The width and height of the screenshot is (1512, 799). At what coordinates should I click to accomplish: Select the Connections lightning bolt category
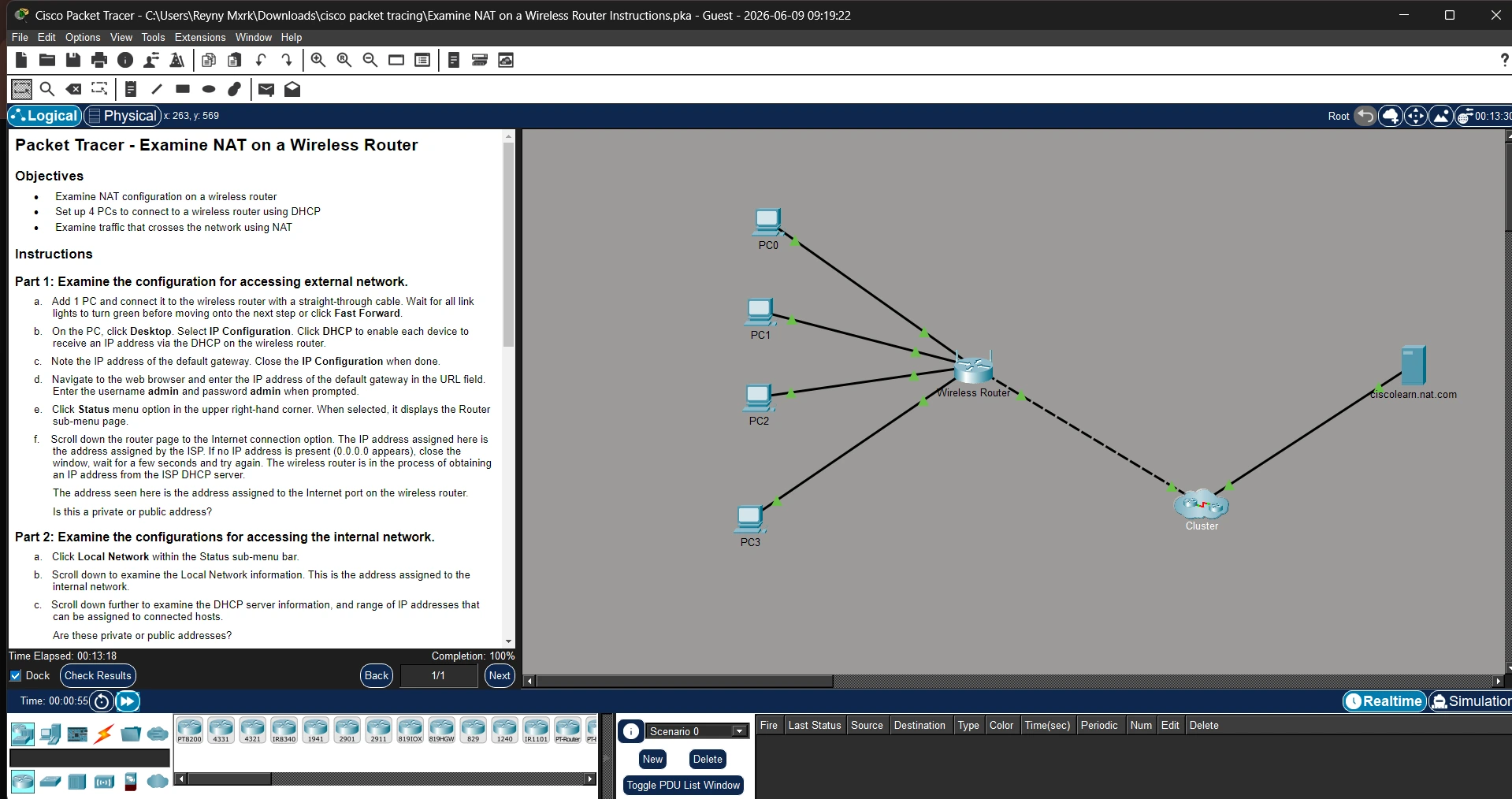(x=103, y=734)
